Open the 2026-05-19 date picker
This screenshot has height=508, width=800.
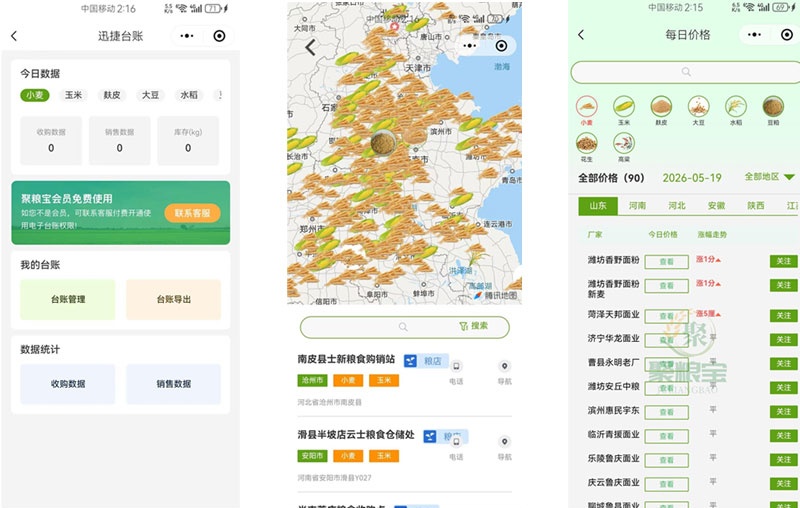point(692,178)
